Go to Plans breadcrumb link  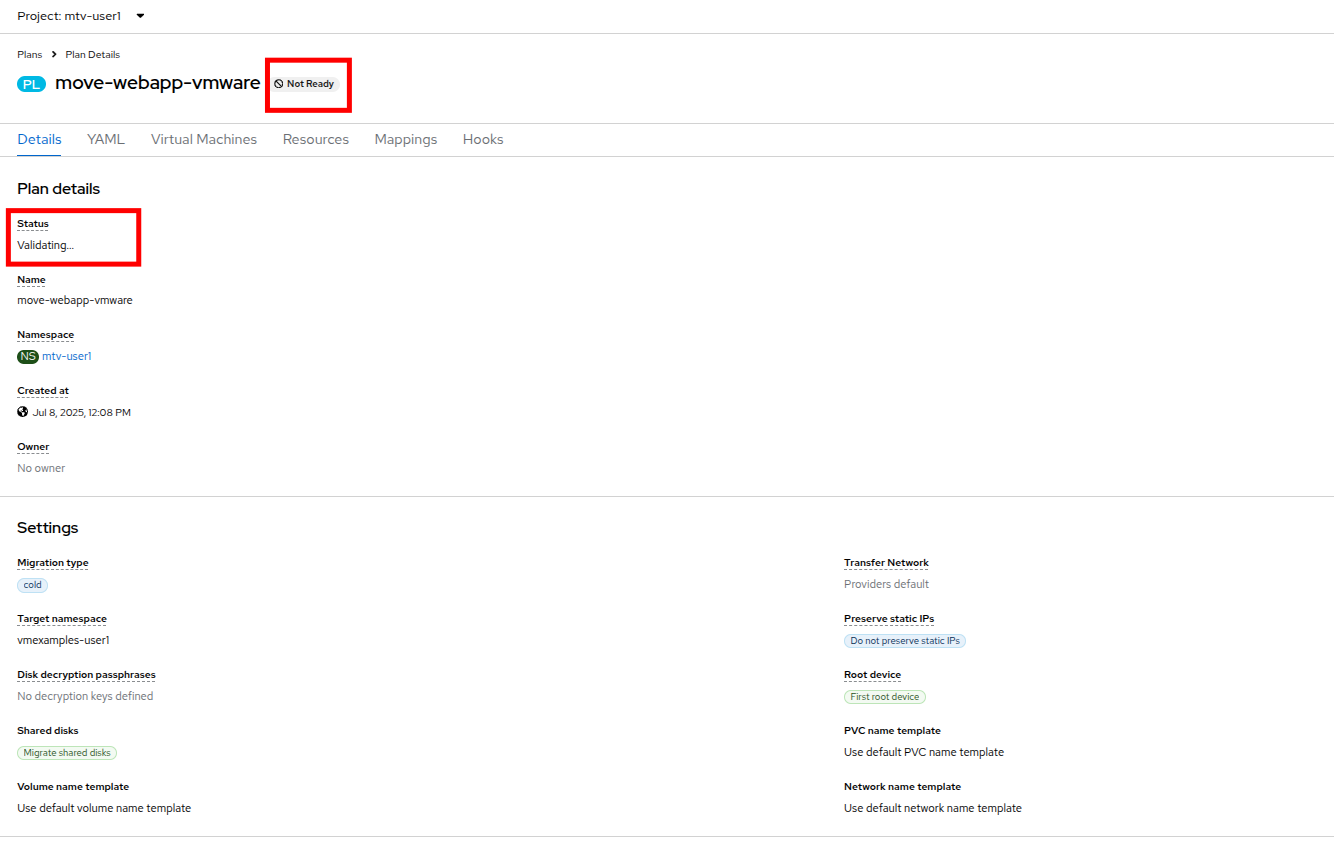click(x=30, y=54)
